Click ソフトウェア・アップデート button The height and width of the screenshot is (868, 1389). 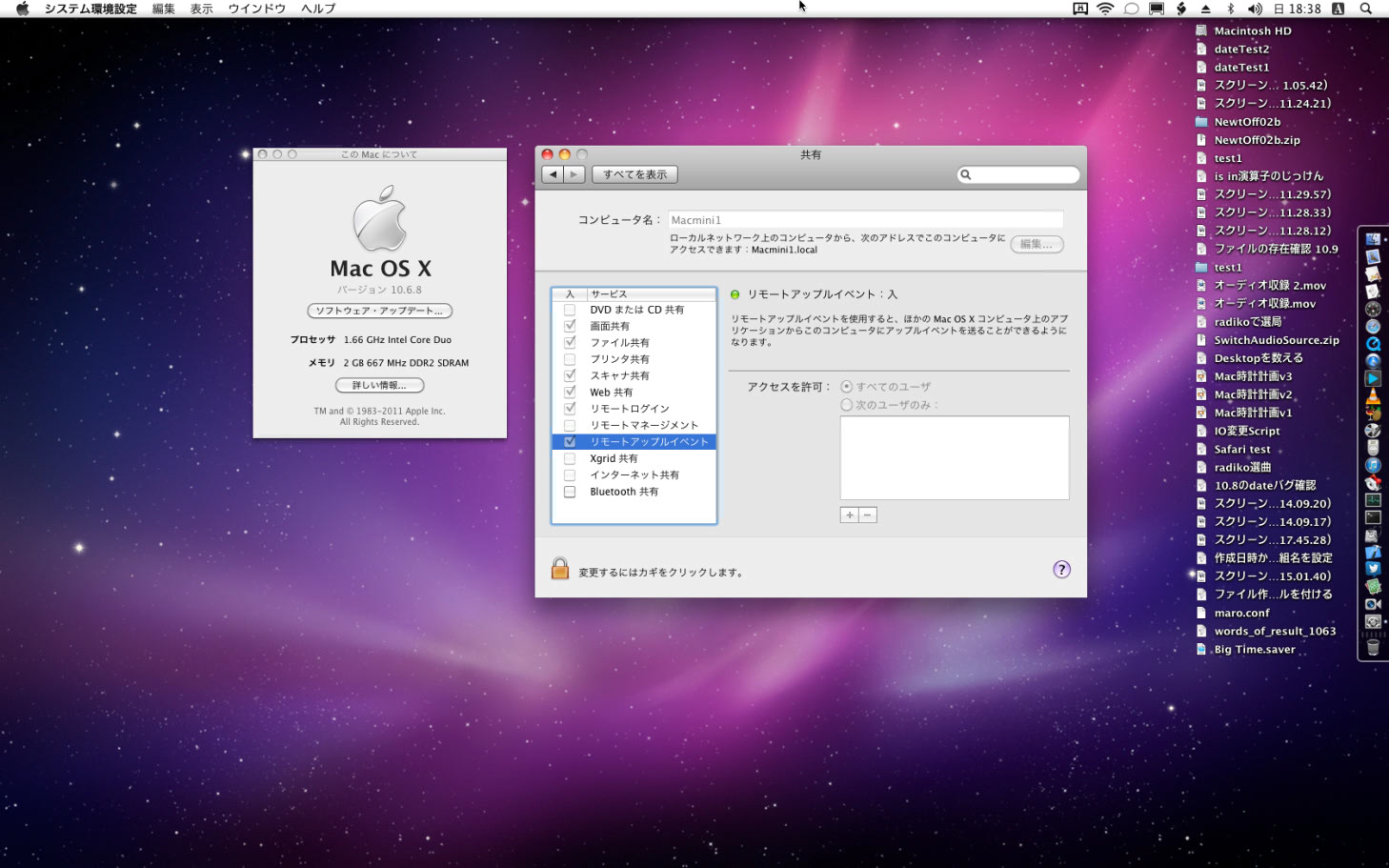[x=379, y=311]
